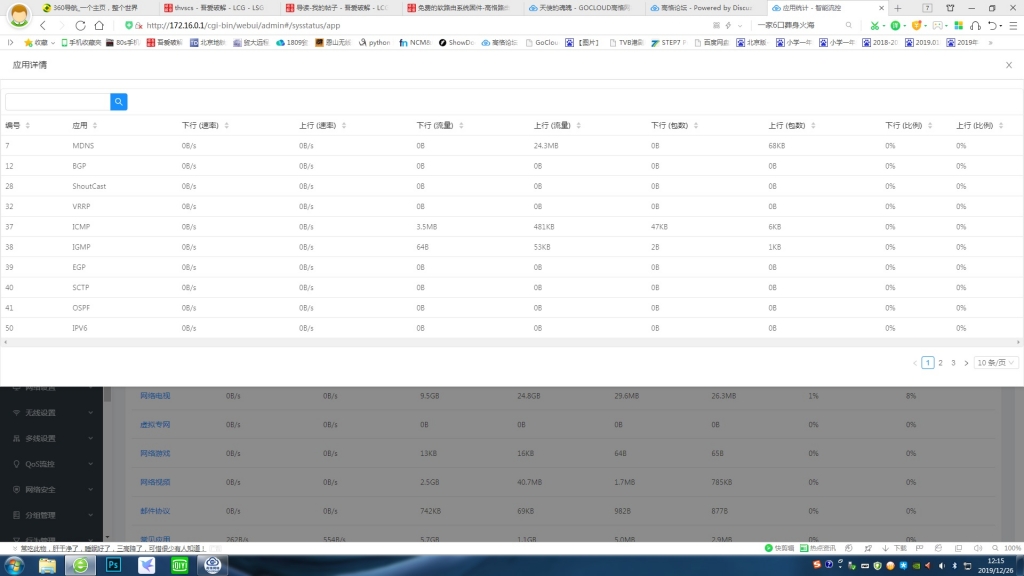The image size is (1024, 576).
Task: Click the 24.3MB upstream traffic value
Action: point(546,146)
